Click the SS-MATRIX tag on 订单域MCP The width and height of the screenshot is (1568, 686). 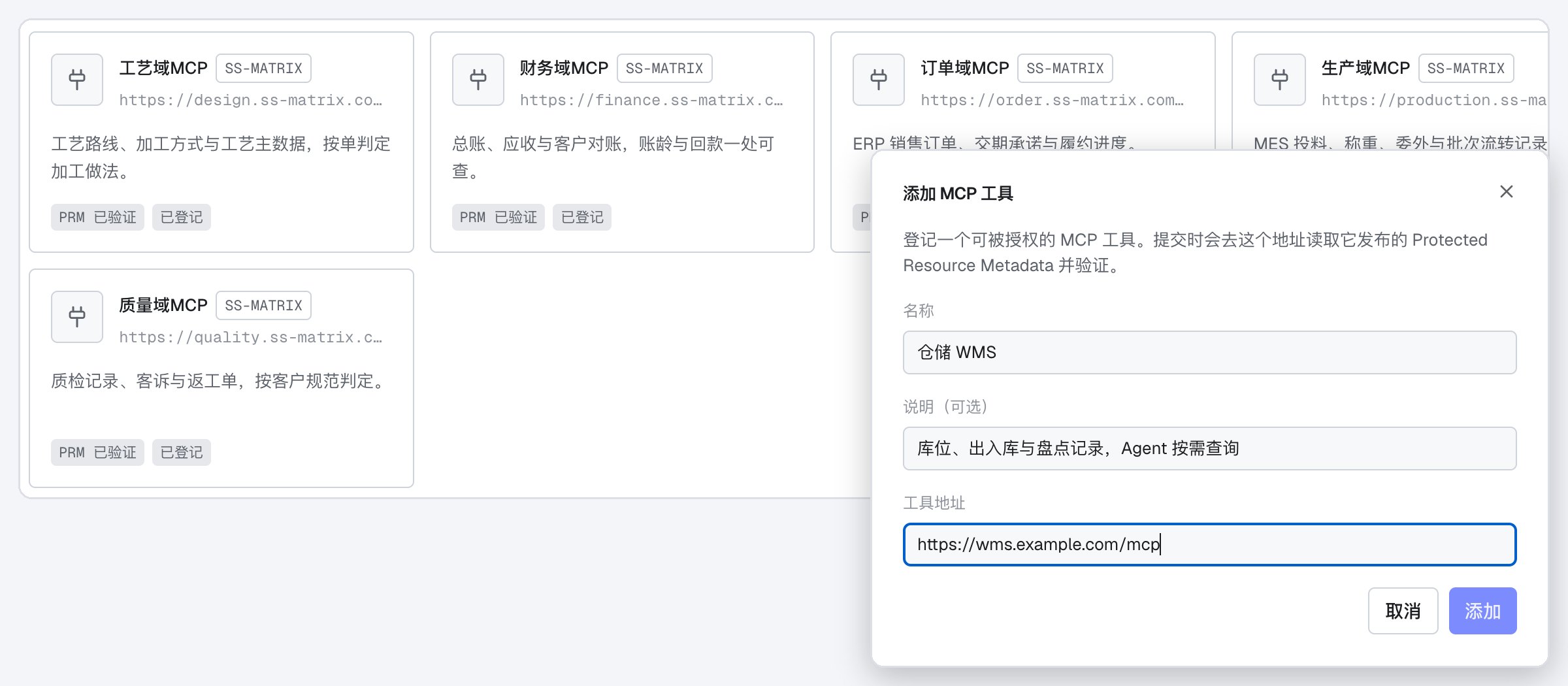point(1065,69)
